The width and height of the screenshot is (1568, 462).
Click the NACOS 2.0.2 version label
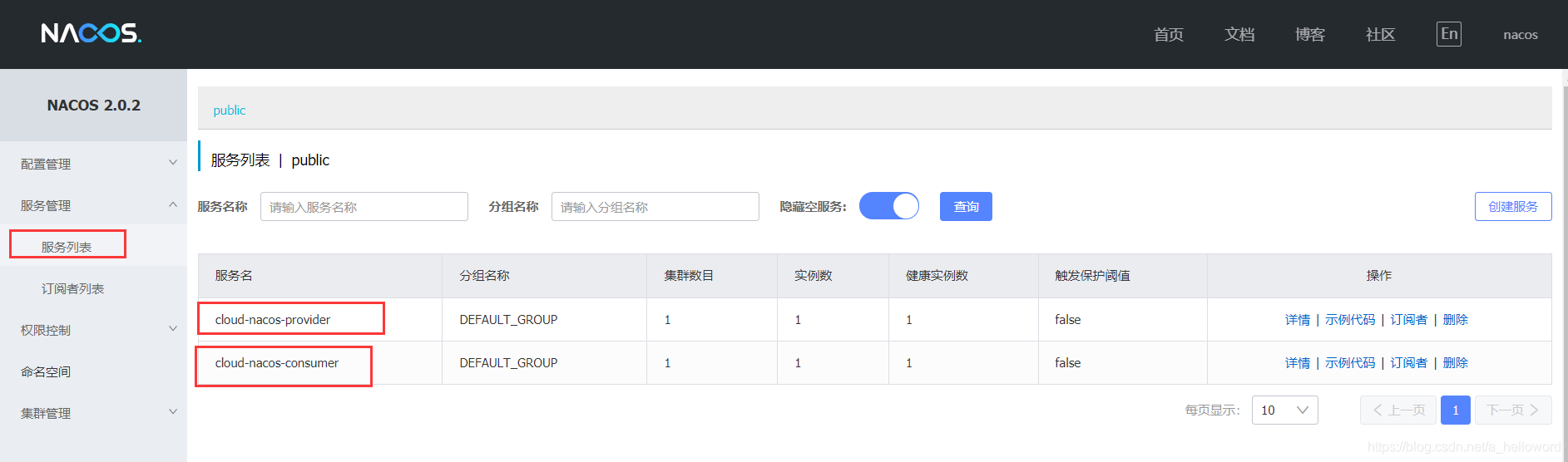click(x=94, y=106)
